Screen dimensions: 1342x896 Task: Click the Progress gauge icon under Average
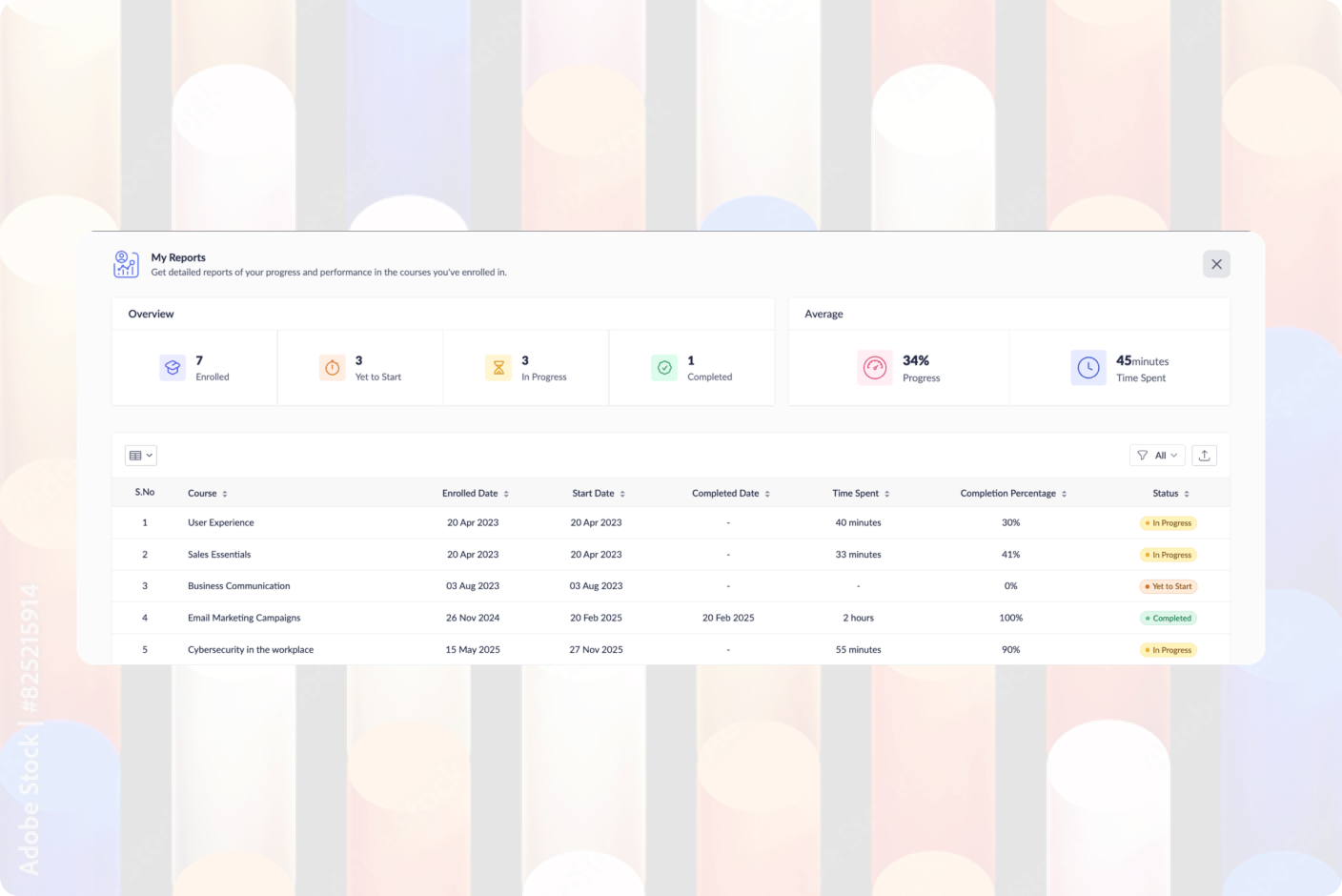tap(874, 368)
